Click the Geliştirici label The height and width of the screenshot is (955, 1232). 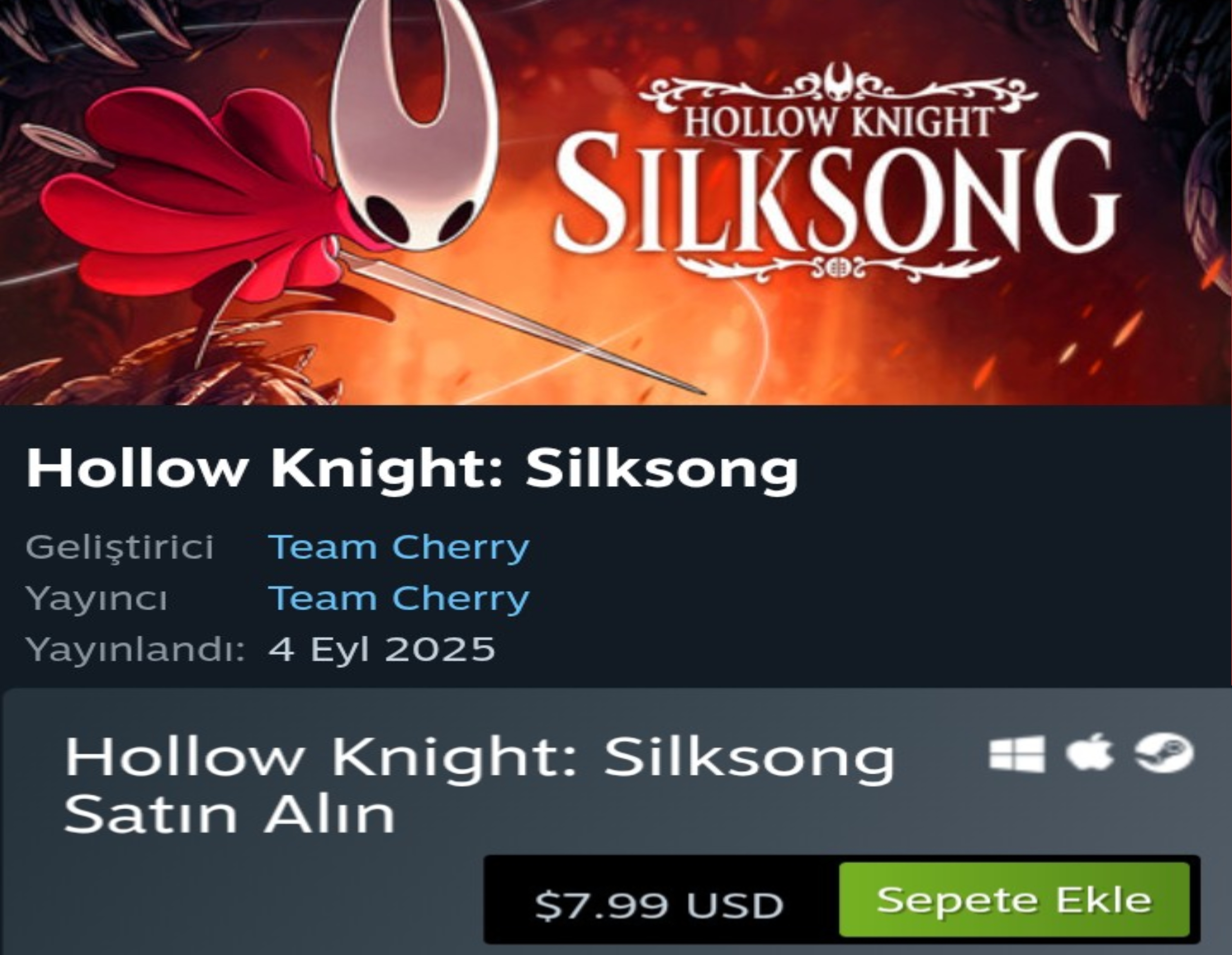coord(120,548)
